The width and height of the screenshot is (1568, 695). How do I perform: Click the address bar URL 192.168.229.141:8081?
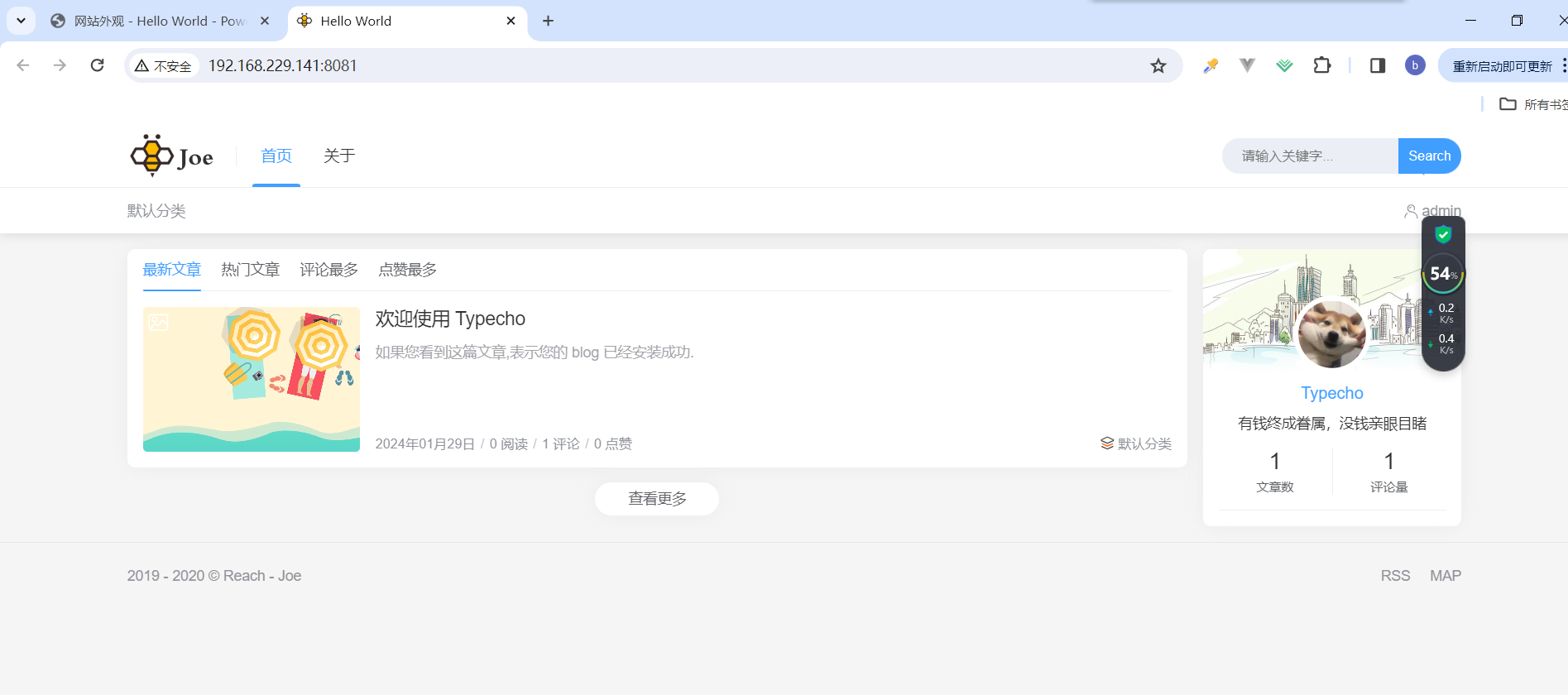click(282, 65)
